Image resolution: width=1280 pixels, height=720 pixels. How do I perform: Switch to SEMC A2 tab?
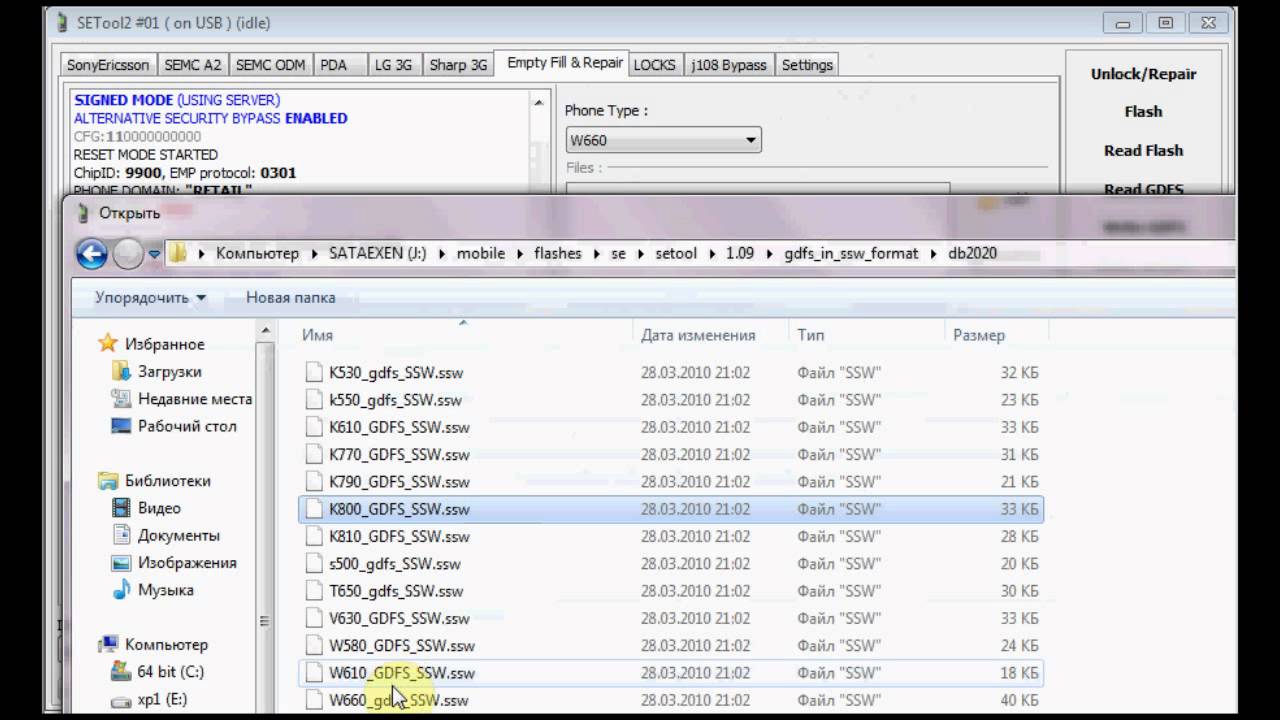[x=193, y=65]
